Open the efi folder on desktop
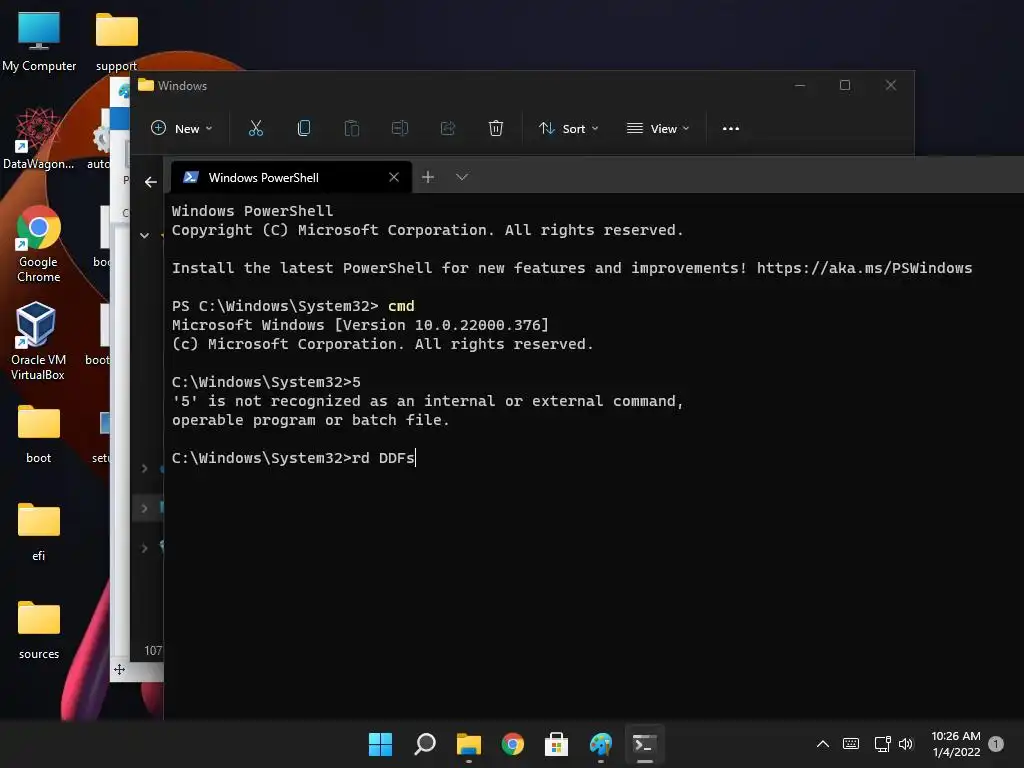The image size is (1024, 768). (x=39, y=532)
